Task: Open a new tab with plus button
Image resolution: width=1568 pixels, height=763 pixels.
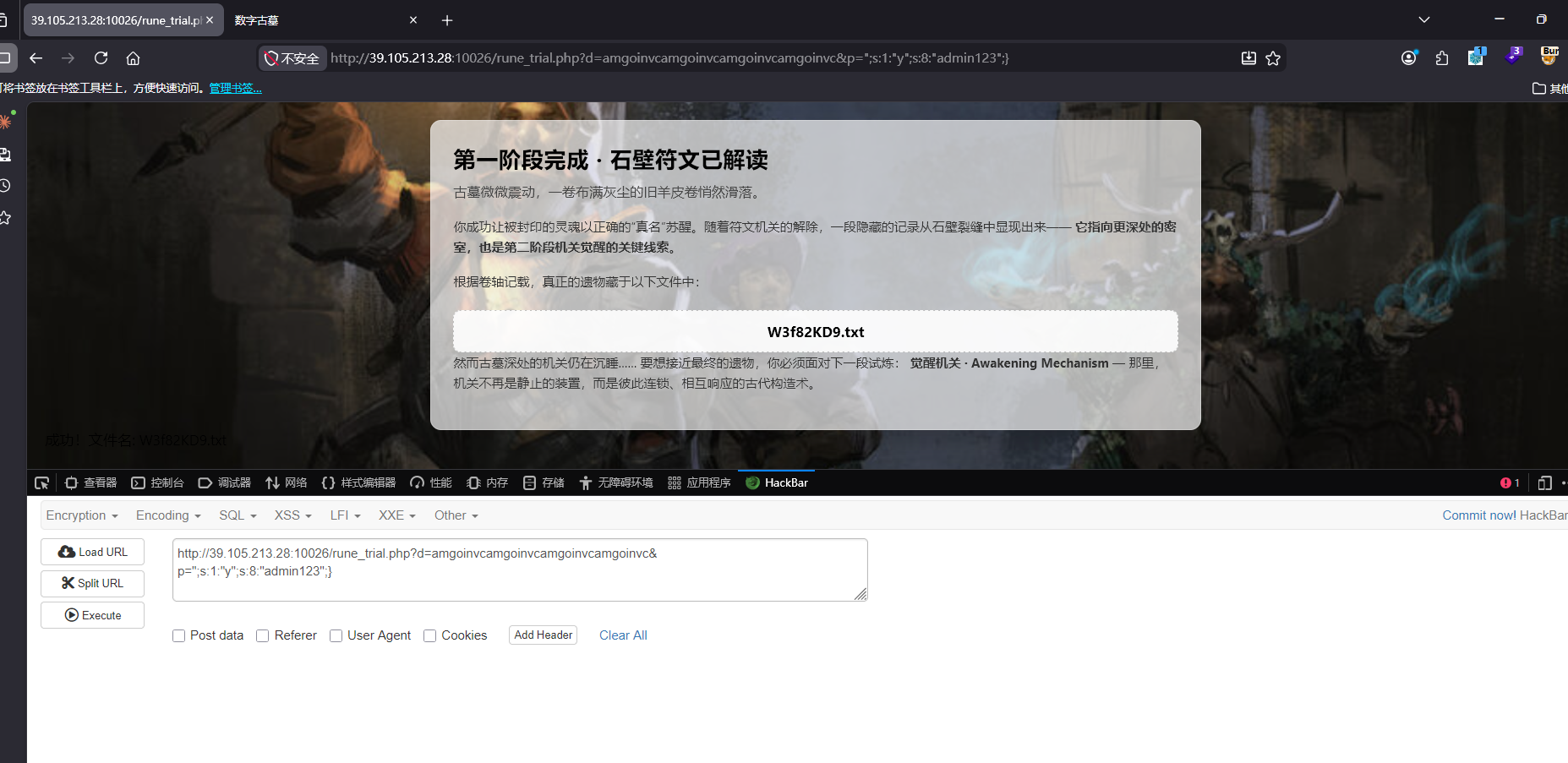Action: (447, 20)
